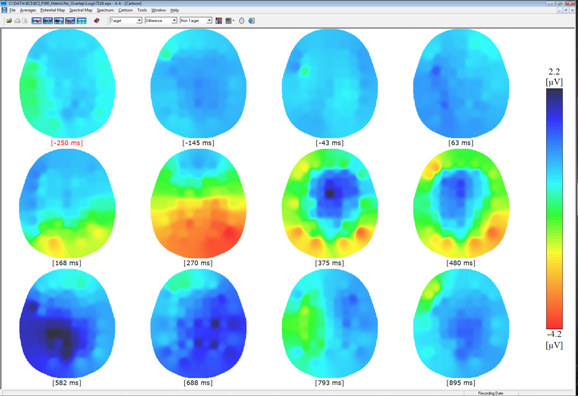Select the first blue view-mode toolbar icon

(36, 21)
